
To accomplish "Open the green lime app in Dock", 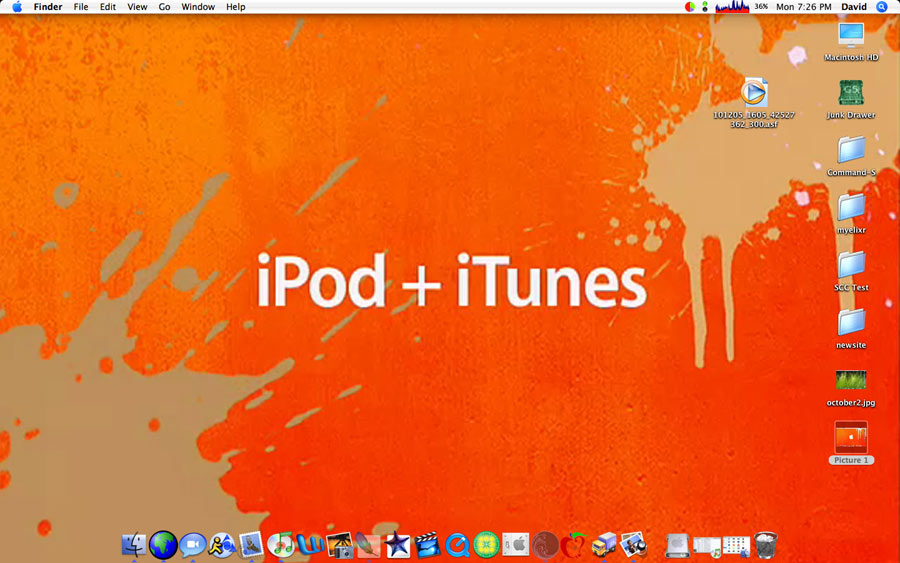I will pyautogui.click(x=486, y=545).
